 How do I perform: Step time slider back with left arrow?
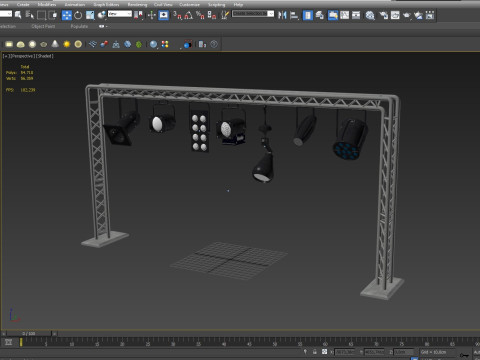click(x=3, y=333)
